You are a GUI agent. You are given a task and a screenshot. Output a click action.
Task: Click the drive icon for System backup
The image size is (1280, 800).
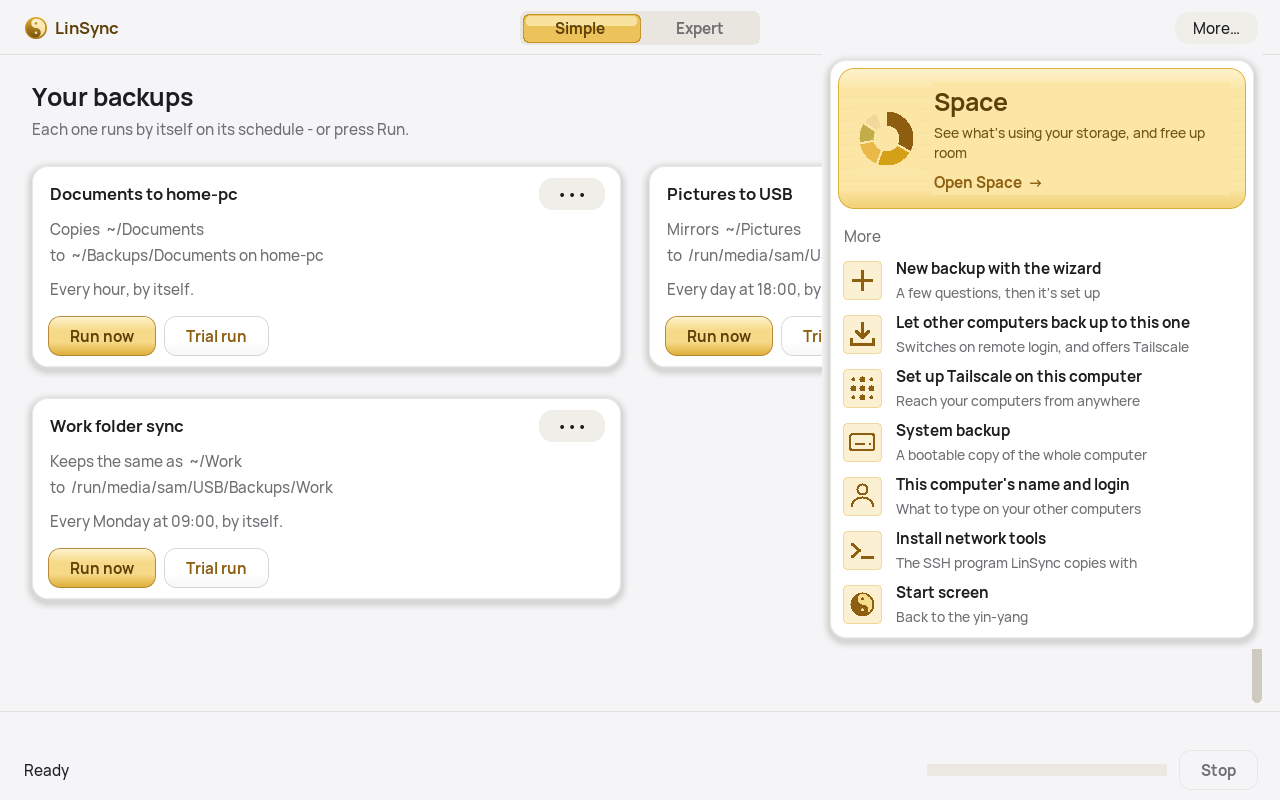(x=862, y=442)
